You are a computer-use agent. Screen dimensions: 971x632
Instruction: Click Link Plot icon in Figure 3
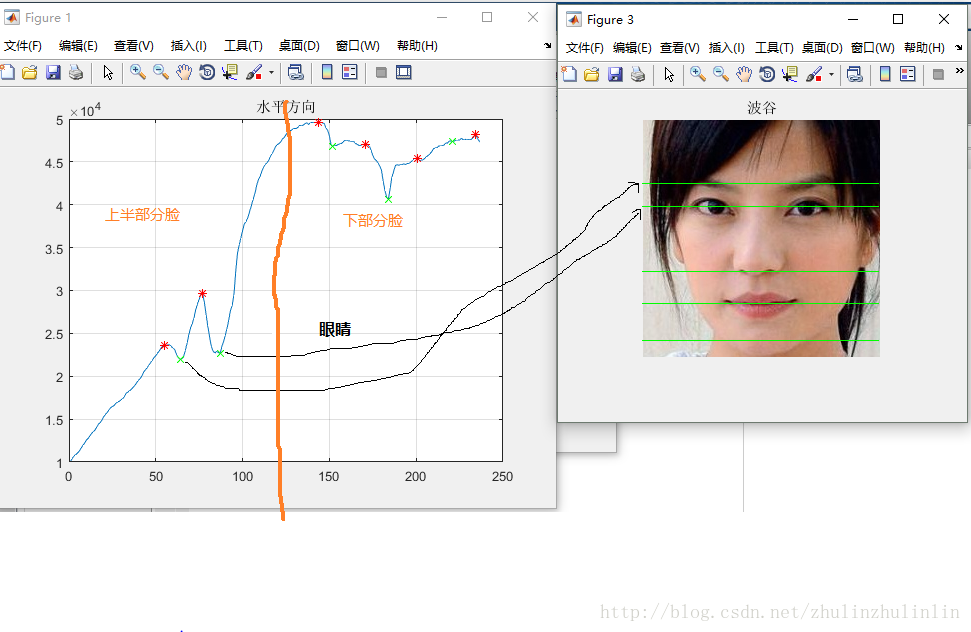855,75
